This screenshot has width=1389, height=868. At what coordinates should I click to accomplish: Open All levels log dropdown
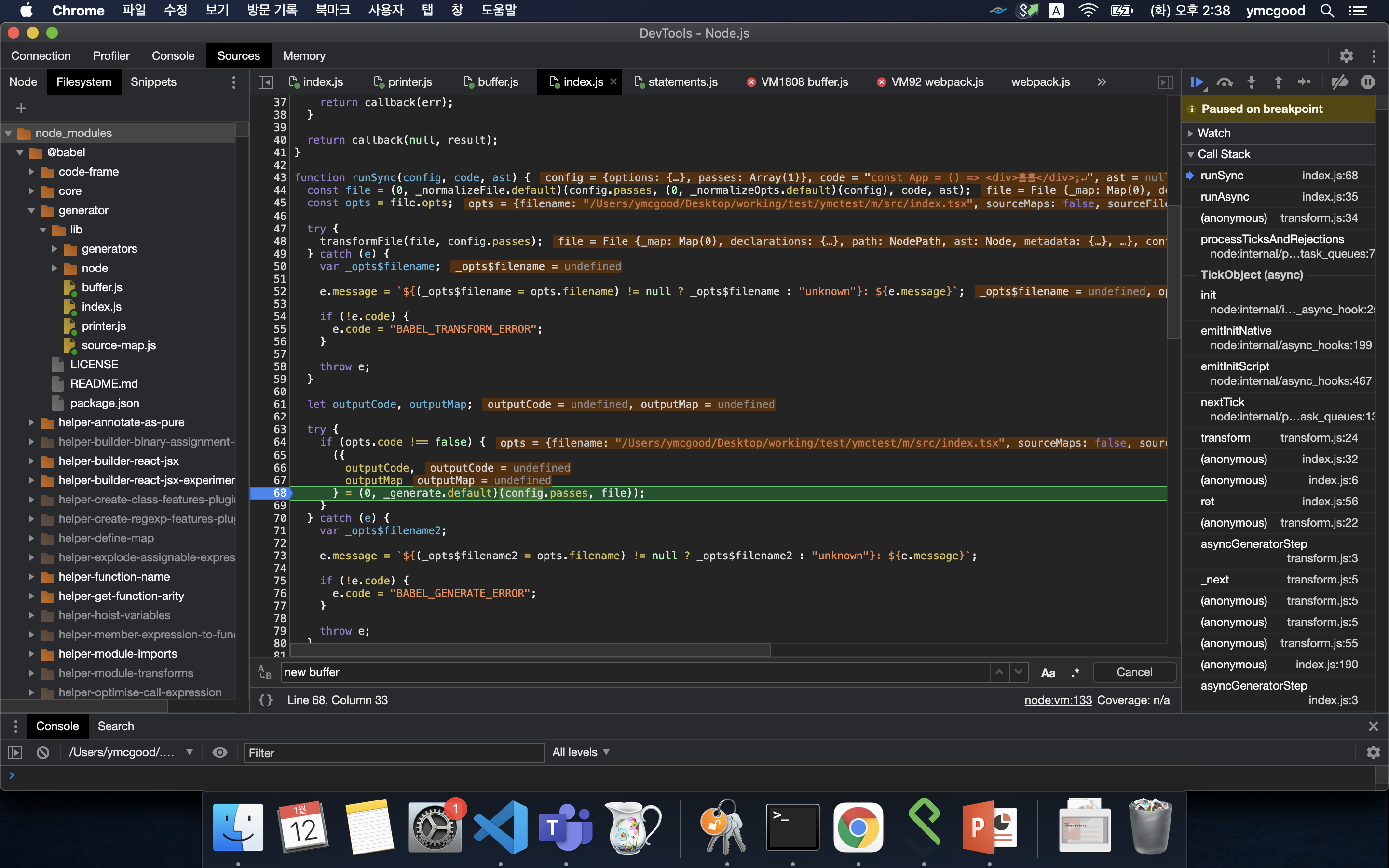pyautogui.click(x=580, y=752)
